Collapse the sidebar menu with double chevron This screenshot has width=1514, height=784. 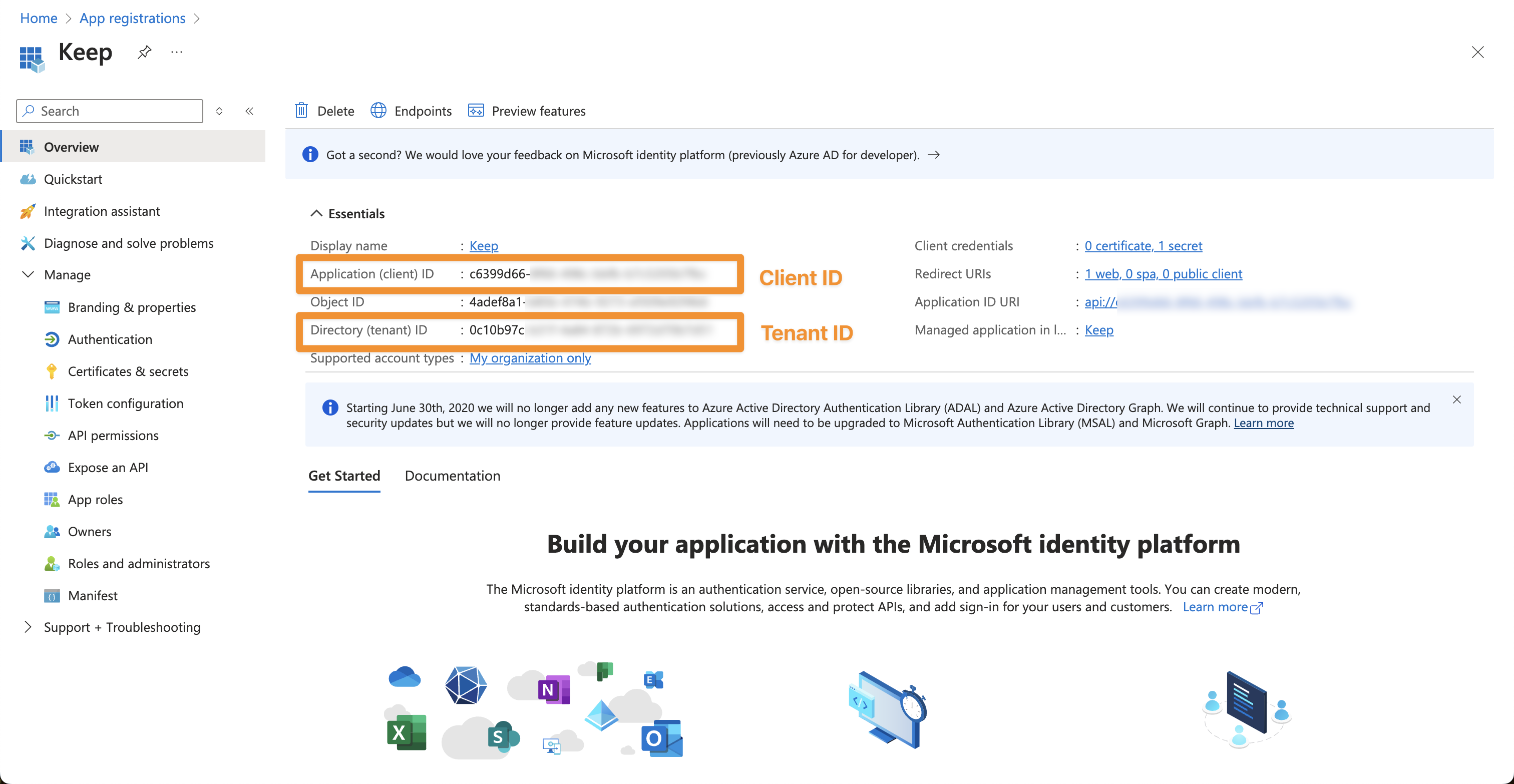coord(249,111)
